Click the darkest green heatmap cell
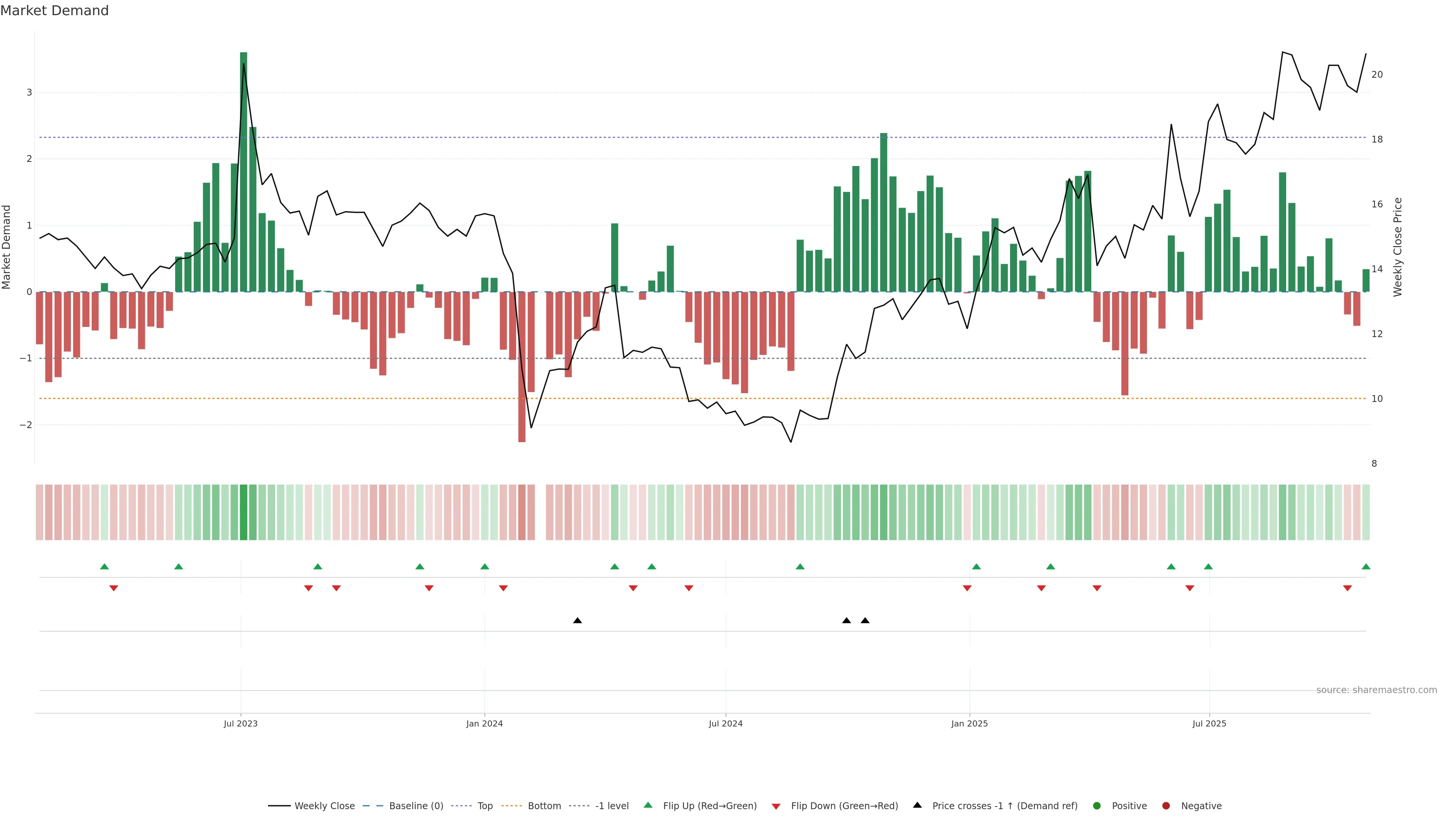This screenshot has width=1456, height=819. [243, 512]
